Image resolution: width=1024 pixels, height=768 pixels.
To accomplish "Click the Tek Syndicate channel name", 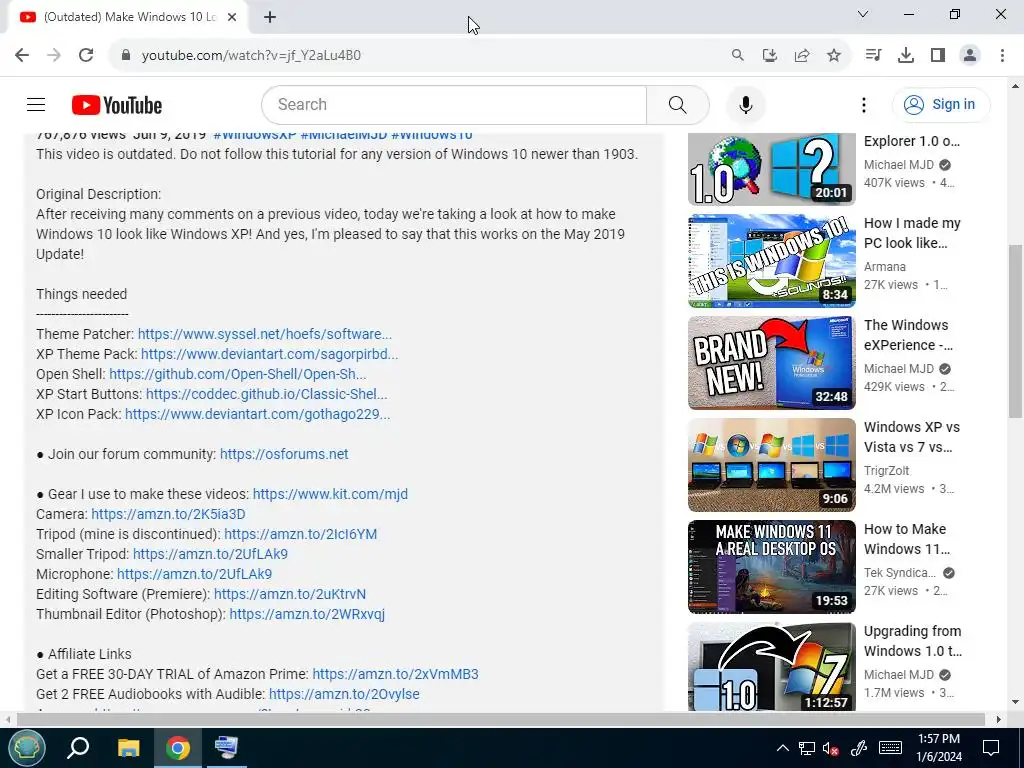I will coord(899,573).
